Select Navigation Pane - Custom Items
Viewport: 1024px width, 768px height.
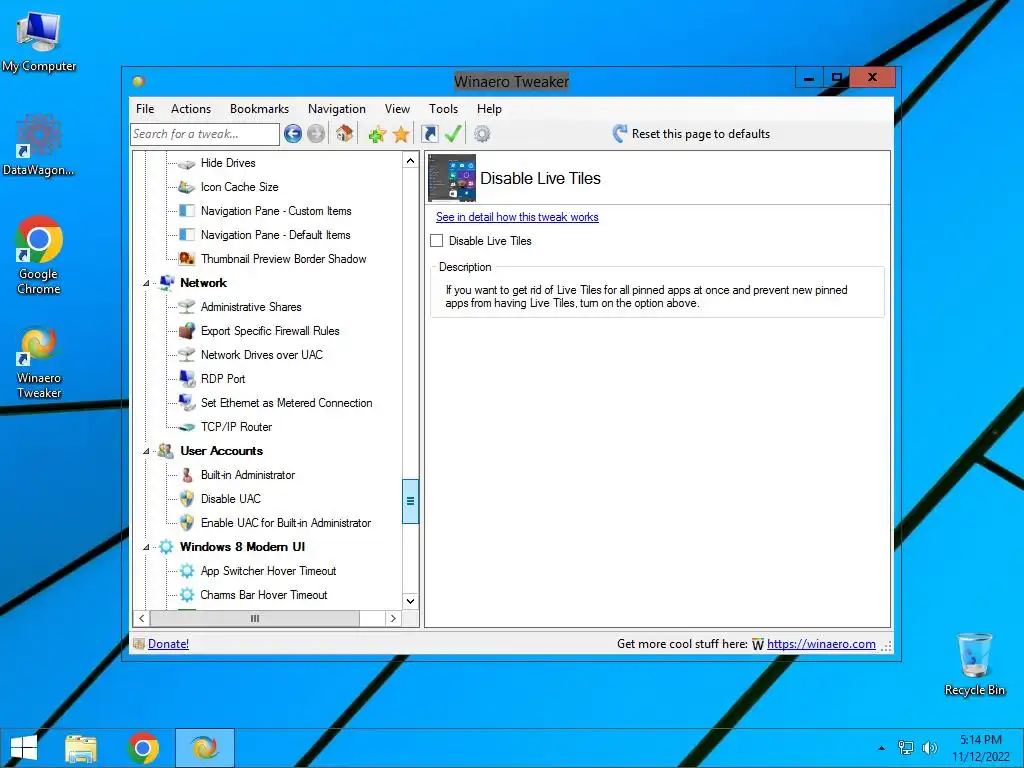click(276, 211)
